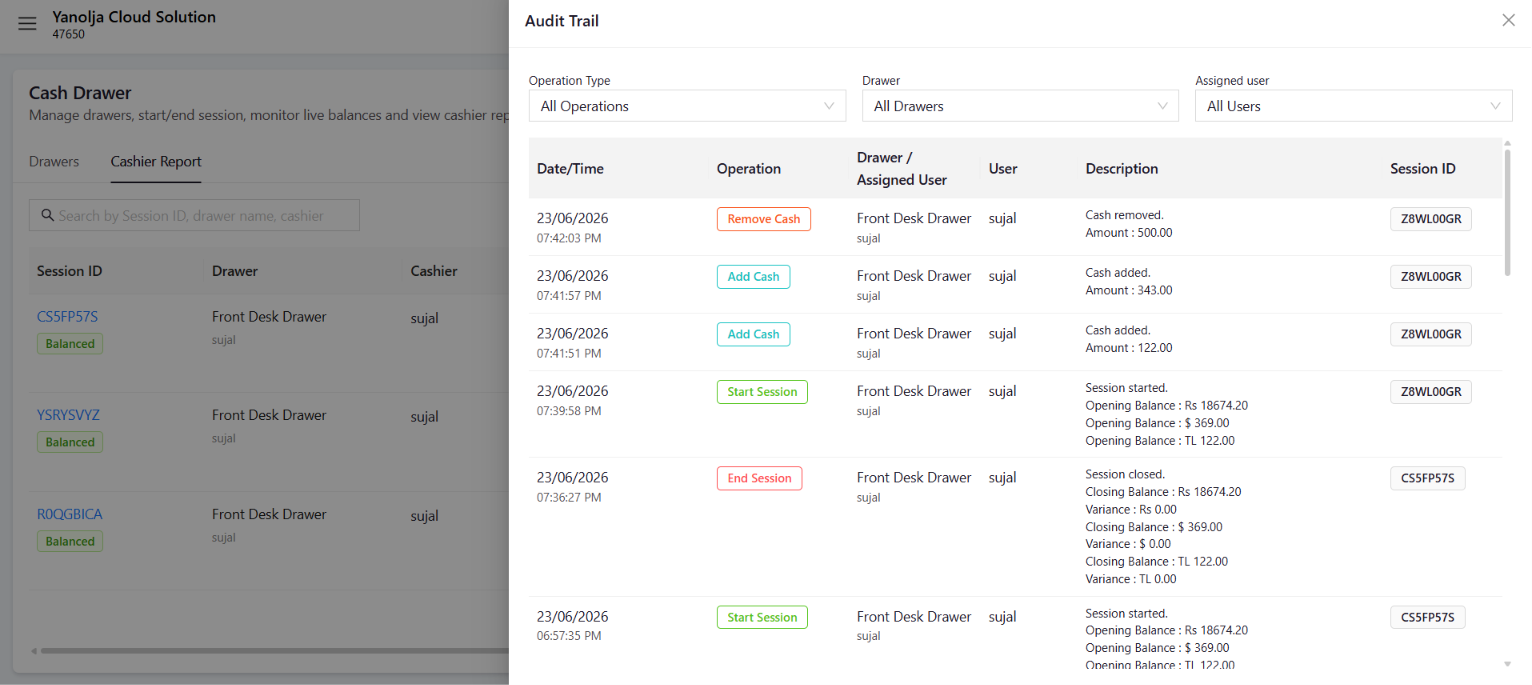This screenshot has height=685, width=1532.
Task: Open the hamburger navigation menu
Action: coord(27,24)
